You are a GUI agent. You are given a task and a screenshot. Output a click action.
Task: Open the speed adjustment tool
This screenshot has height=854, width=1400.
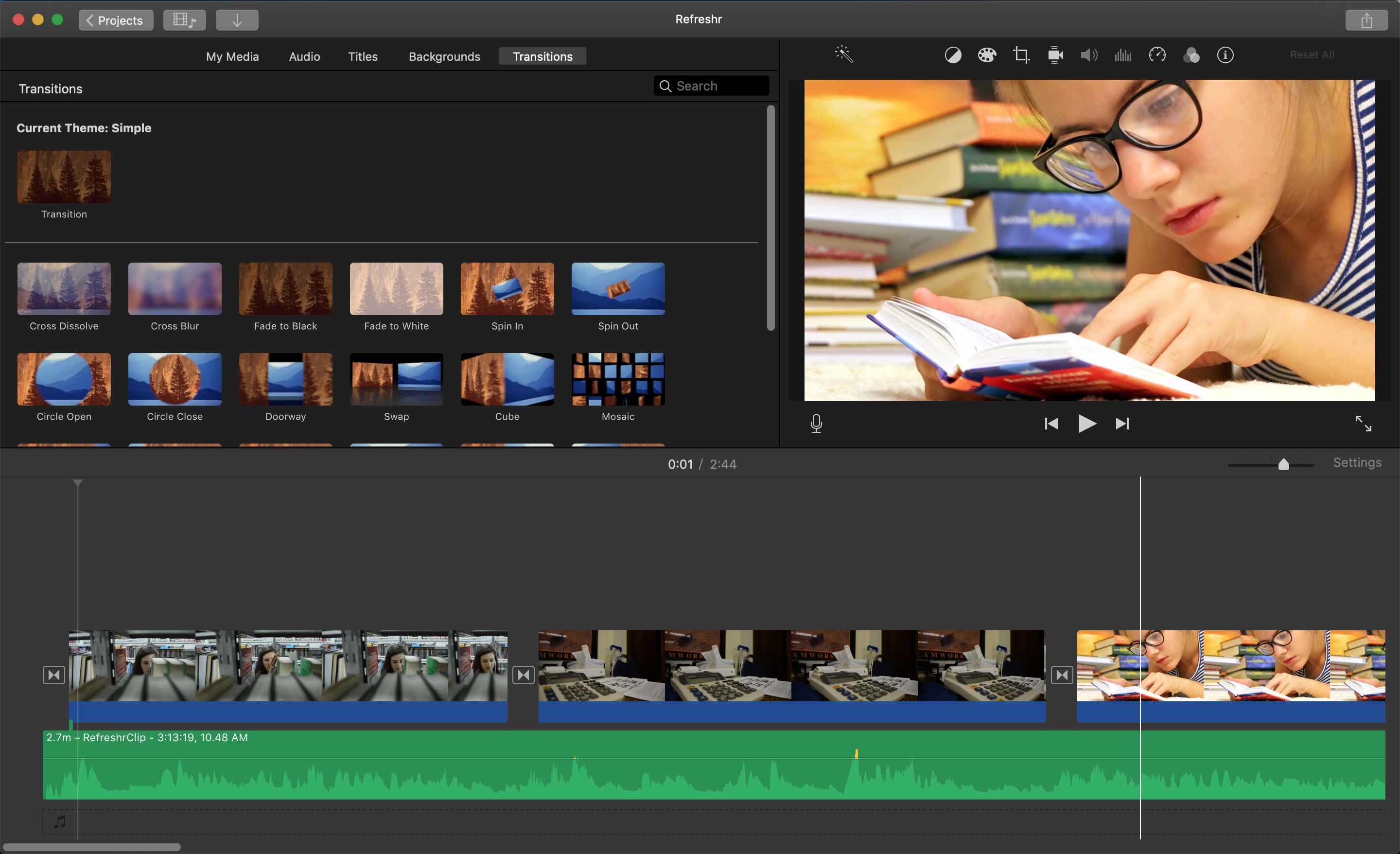pos(1157,55)
